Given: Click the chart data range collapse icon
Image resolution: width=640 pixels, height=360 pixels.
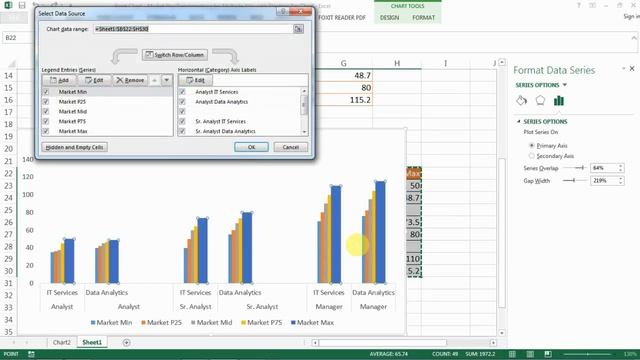Looking at the screenshot, I should tap(298, 29).
